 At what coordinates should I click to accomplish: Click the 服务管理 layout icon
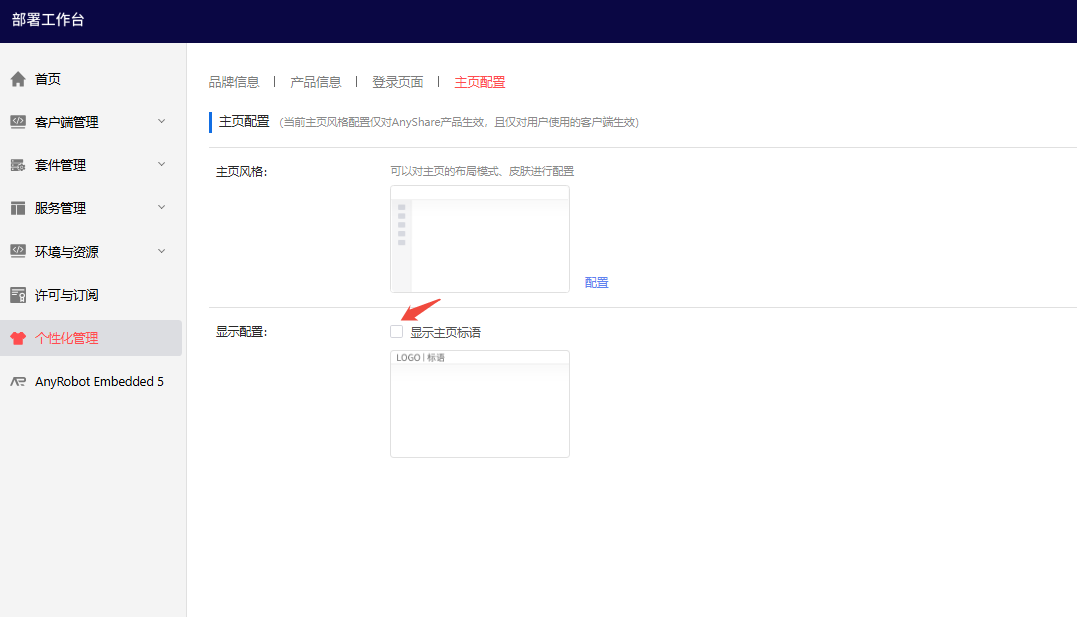click(18, 208)
